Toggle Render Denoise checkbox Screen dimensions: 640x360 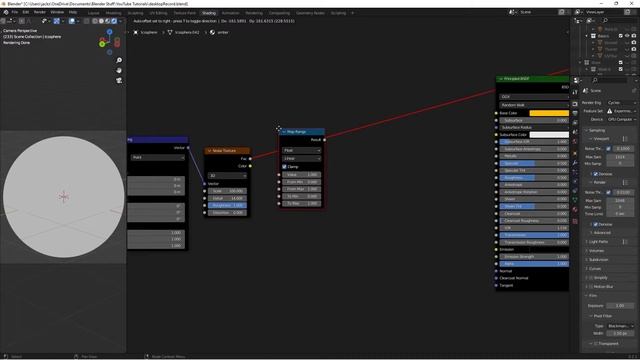click(x=596, y=224)
